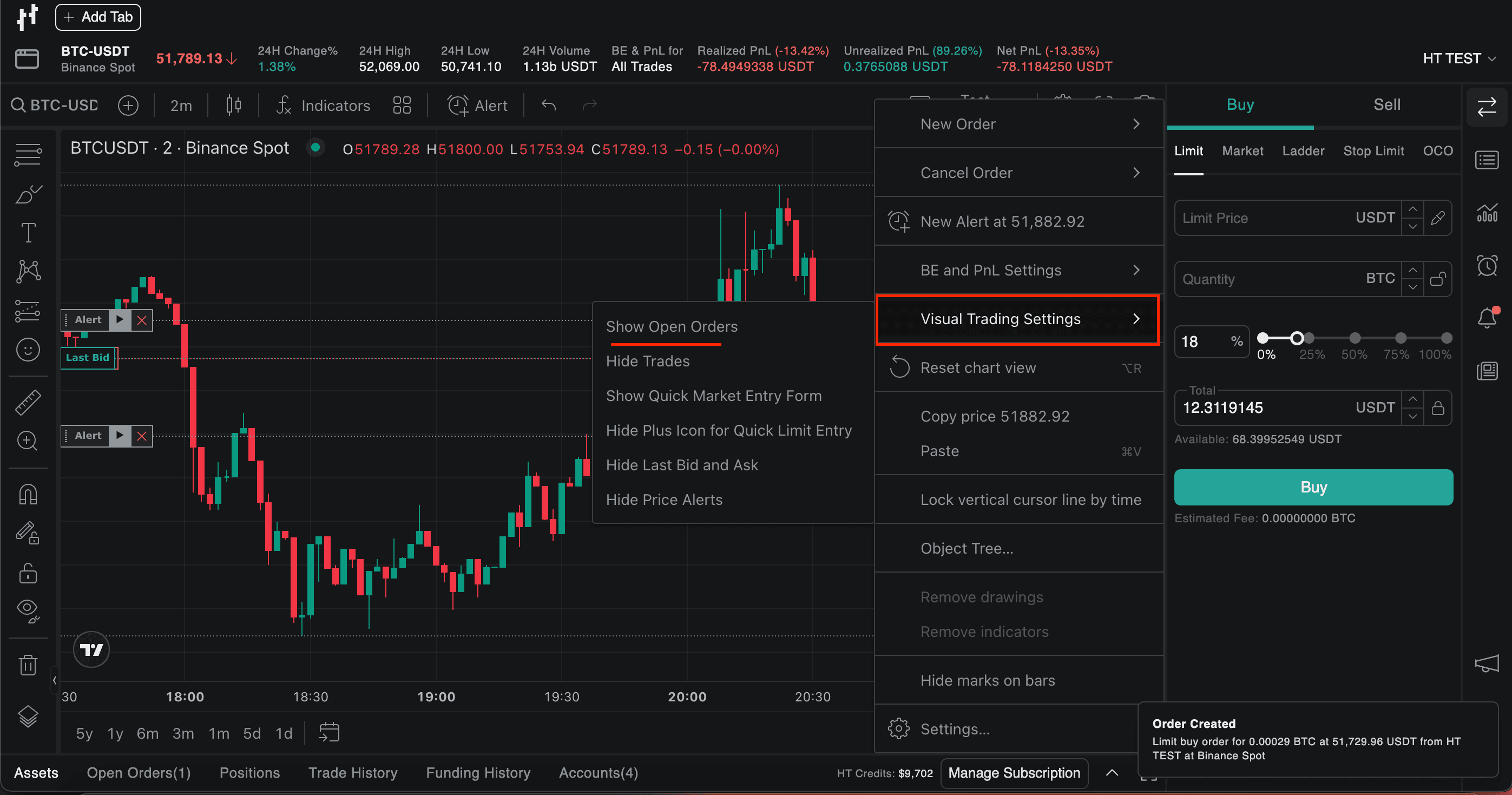The height and width of the screenshot is (795, 1512).
Task: Click Reset chart view menu item
Action: tap(1019, 367)
